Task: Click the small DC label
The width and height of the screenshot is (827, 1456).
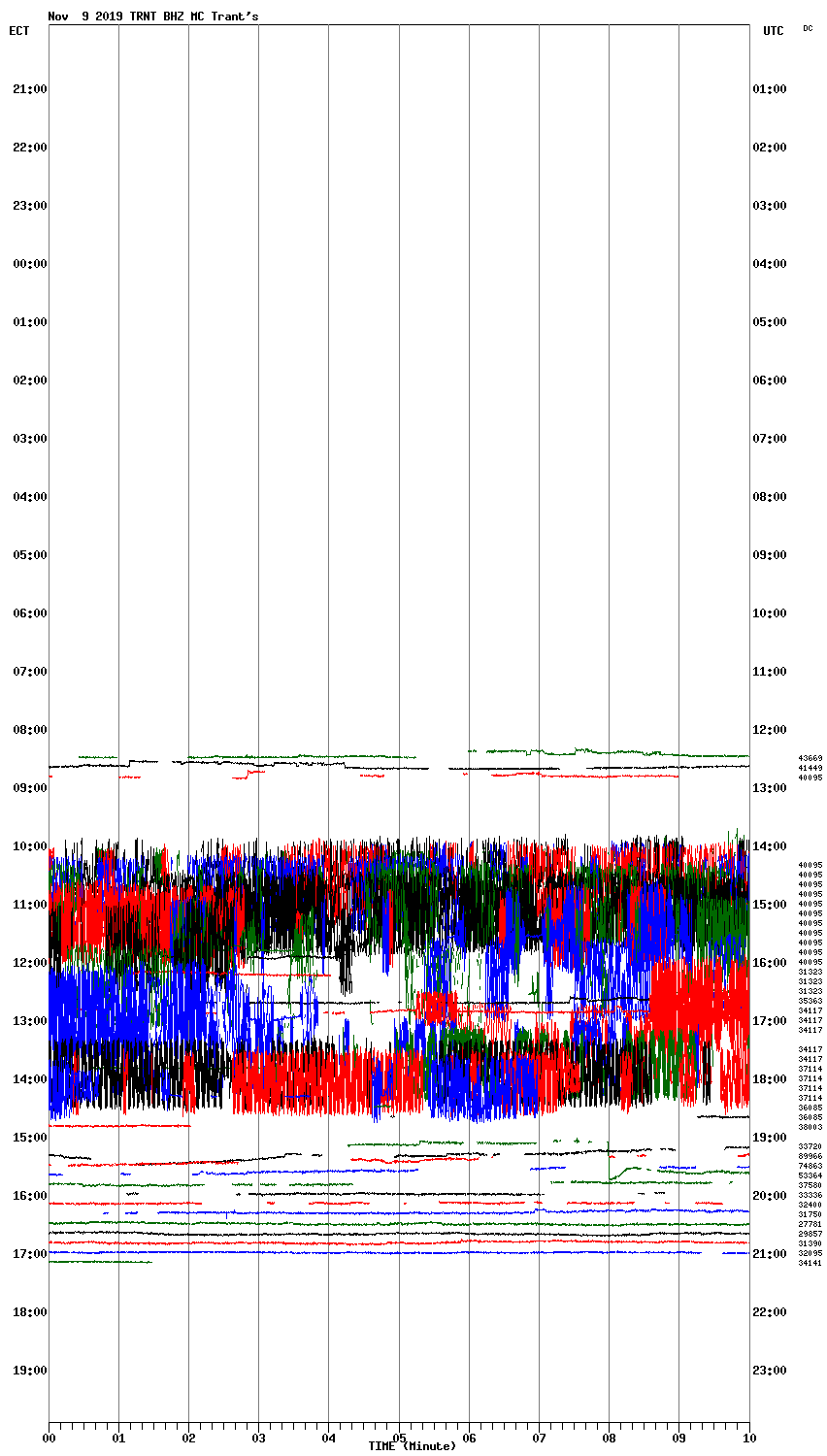Action: click(x=808, y=28)
